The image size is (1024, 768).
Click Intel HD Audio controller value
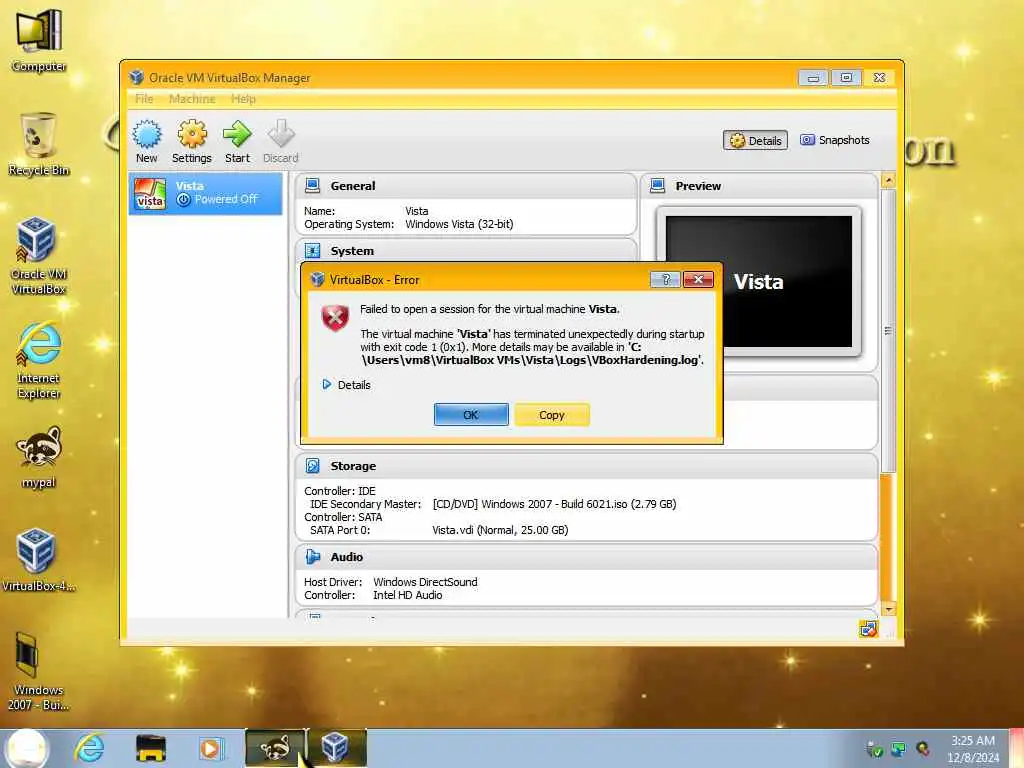pyautogui.click(x=408, y=595)
